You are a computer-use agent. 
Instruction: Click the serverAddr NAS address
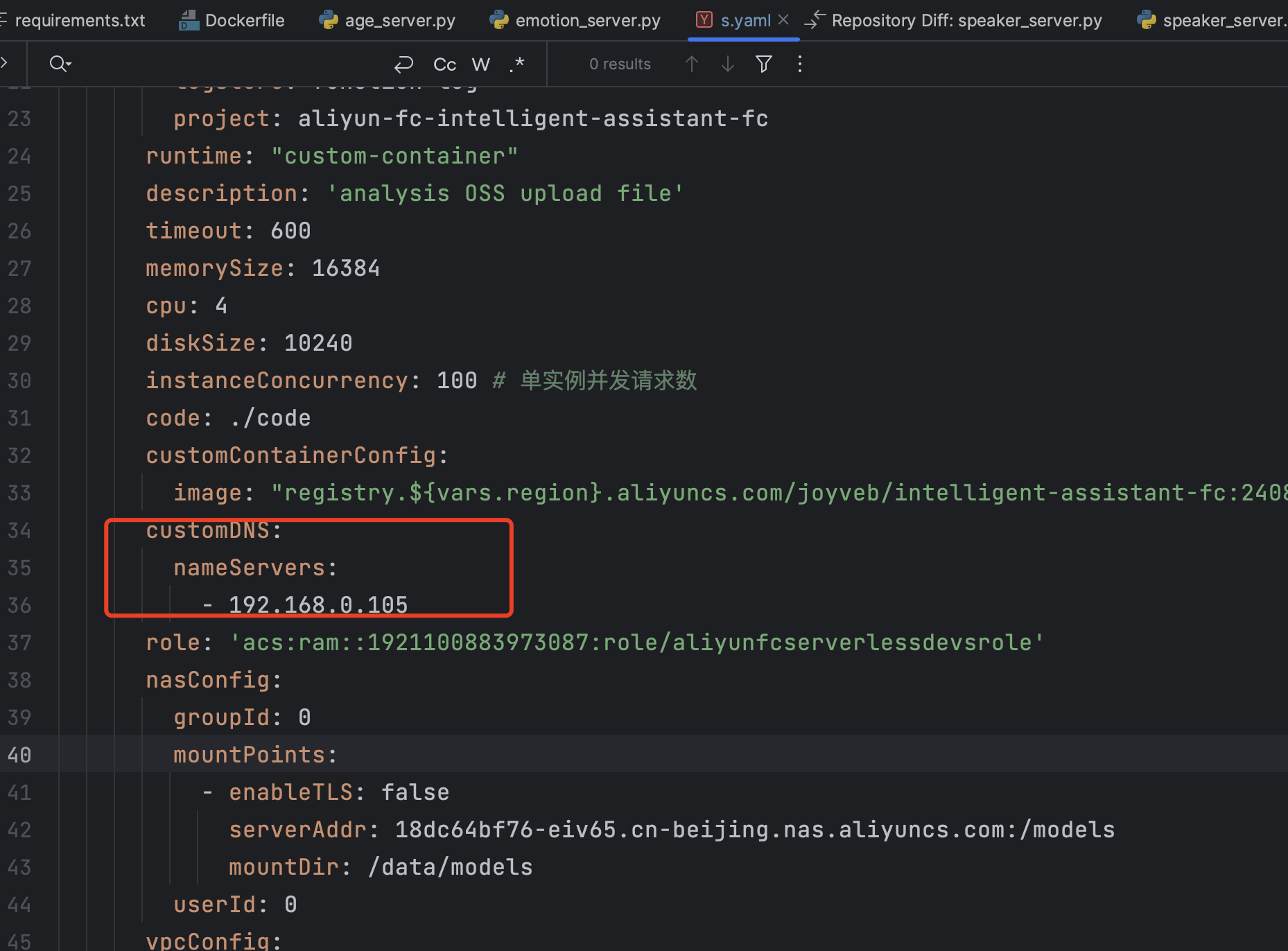755,830
